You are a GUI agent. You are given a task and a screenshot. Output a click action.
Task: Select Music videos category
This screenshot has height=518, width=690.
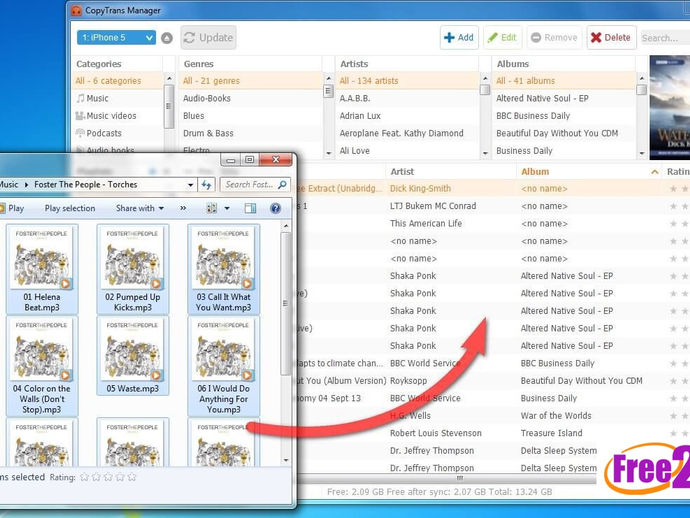117,116
